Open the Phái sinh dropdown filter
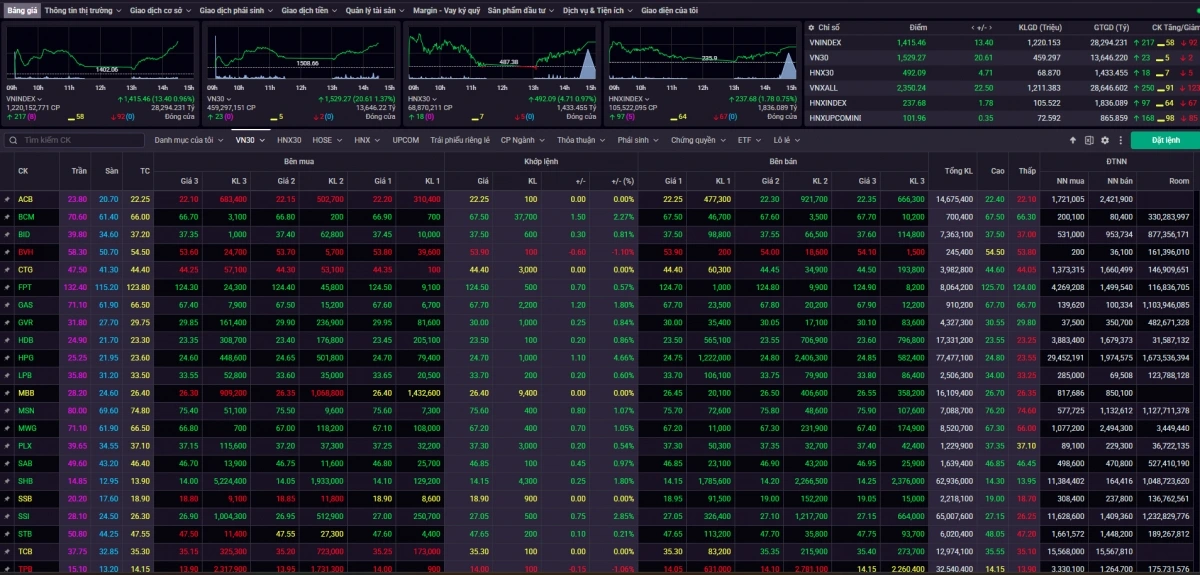The image size is (1200, 575). pos(636,140)
